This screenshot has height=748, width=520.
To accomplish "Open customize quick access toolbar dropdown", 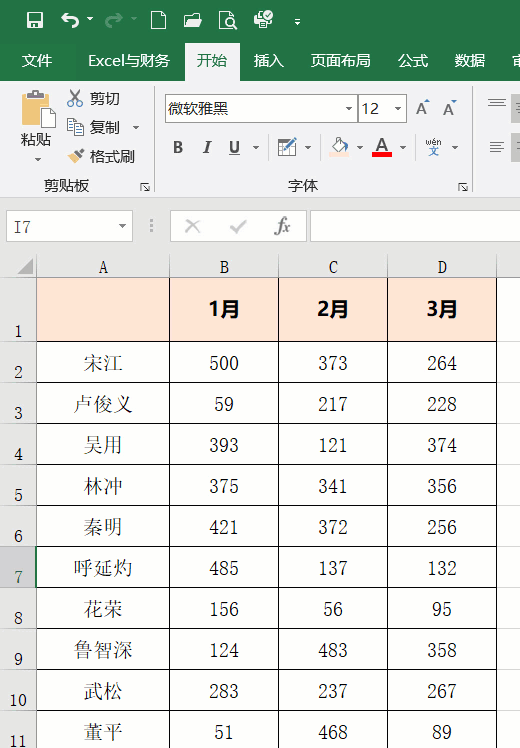I will (x=297, y=22).
